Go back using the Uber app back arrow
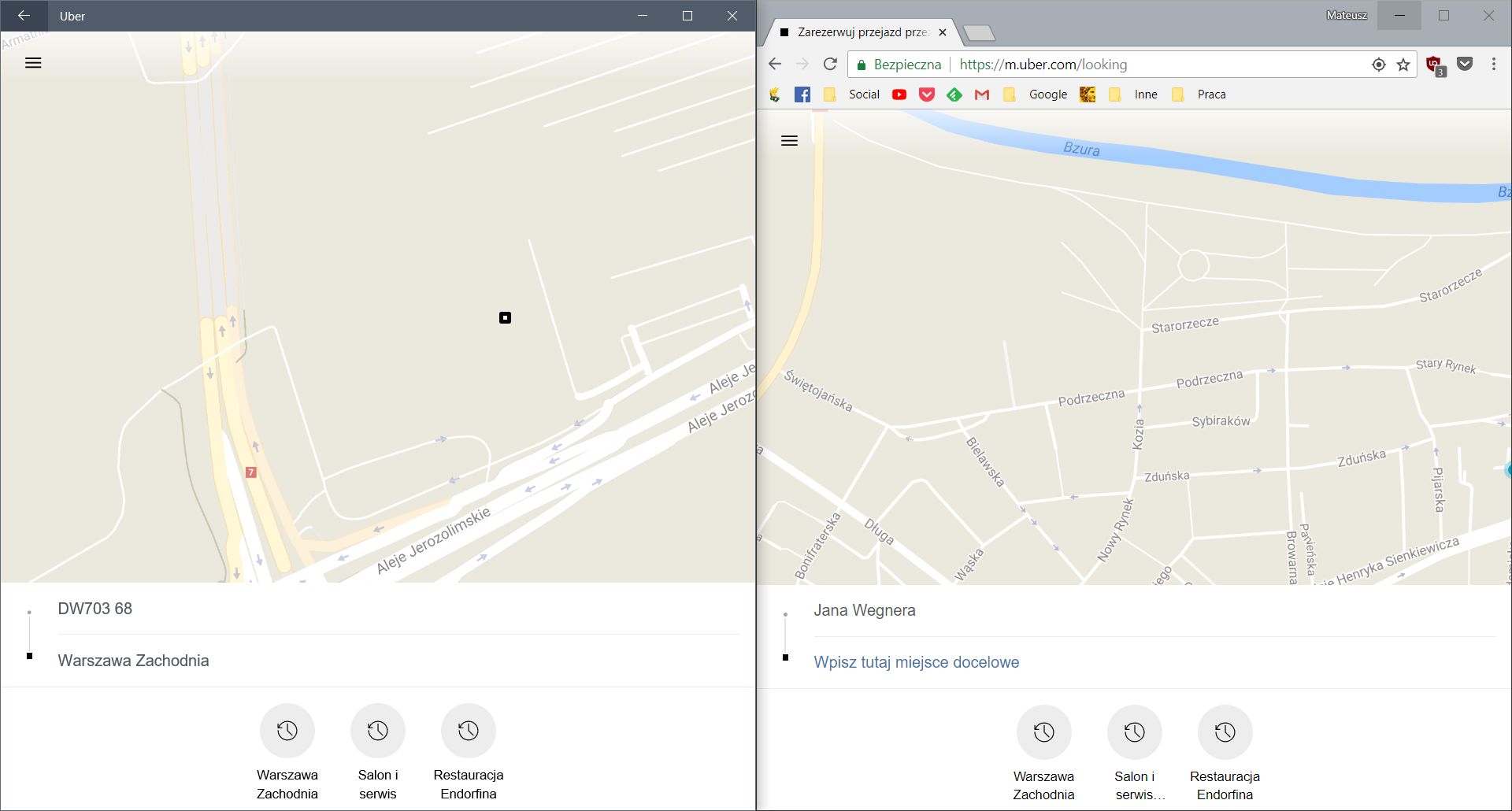Viewport: 1512px width, 811px height. [x=23, y=15]
